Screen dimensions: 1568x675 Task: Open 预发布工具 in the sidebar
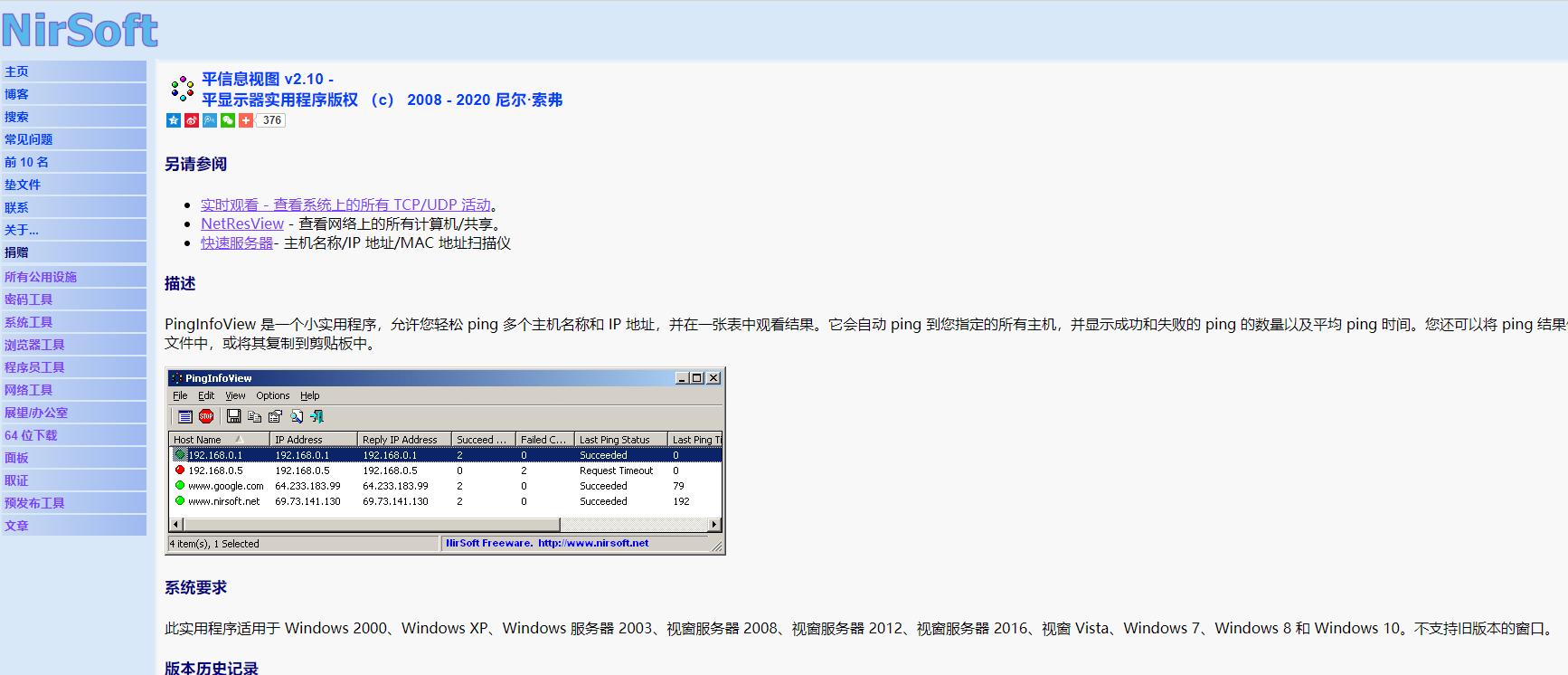[x=73, y=503]
